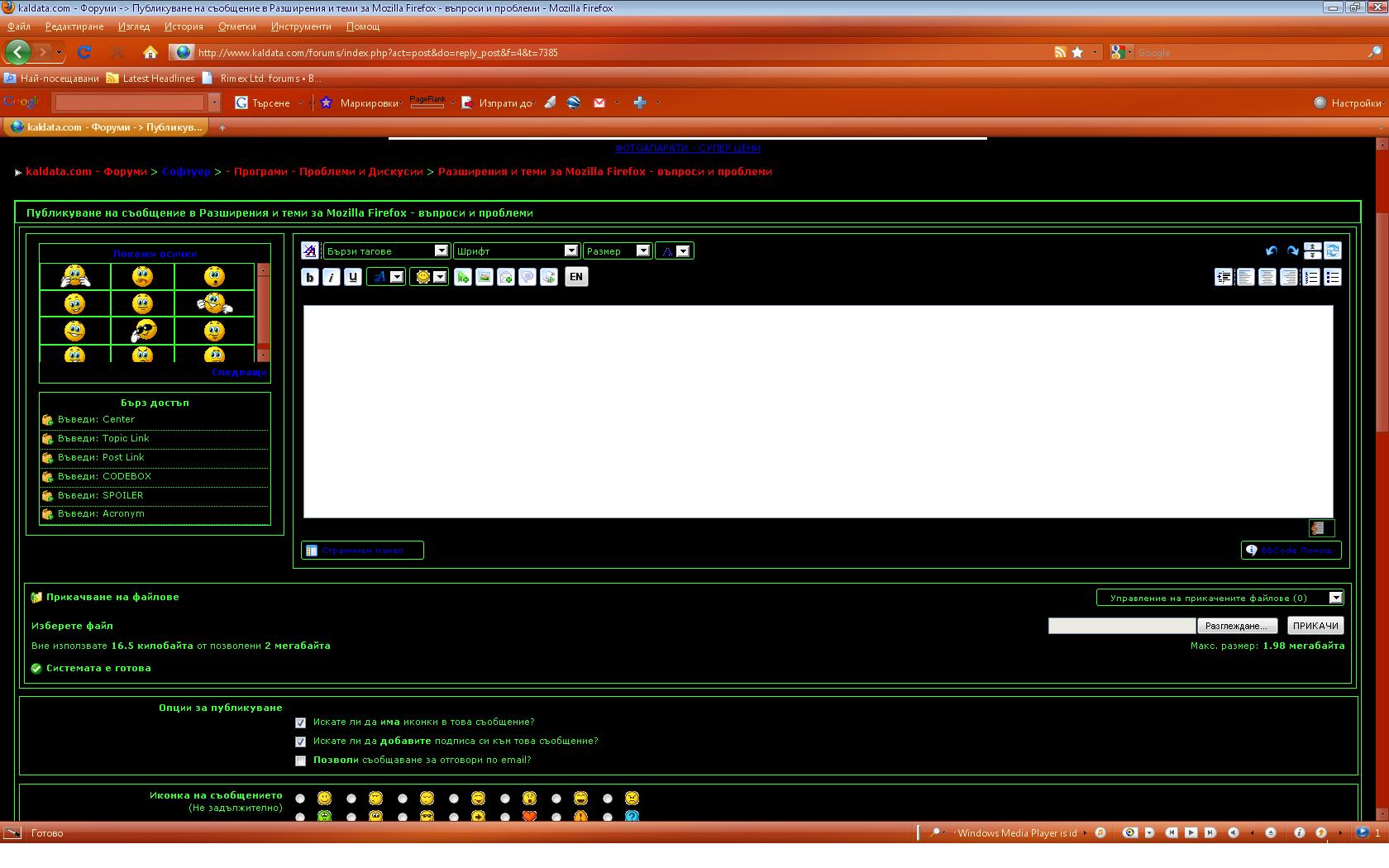The width and height of the screenshot is (1389, 868).
Task: Click the smiley panel vertical scrollbar
Action: [x=264, y=312]
